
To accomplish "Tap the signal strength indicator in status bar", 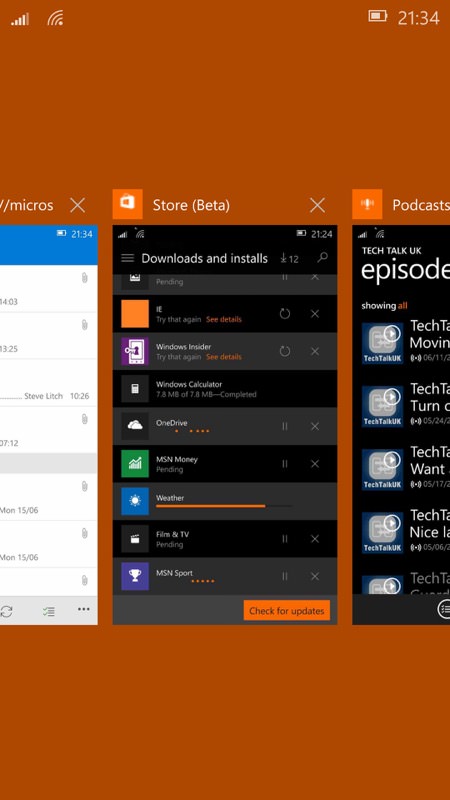I will [x=20, y=19].
